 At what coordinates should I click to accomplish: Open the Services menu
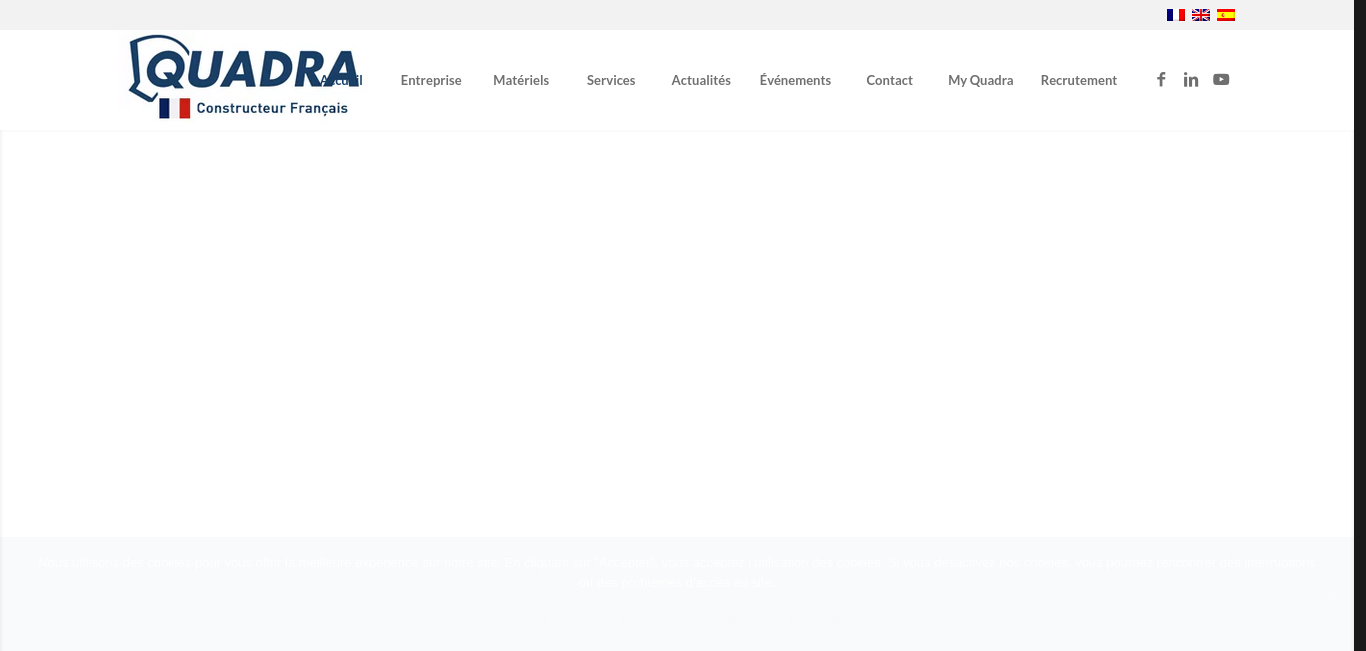(611, 80)
